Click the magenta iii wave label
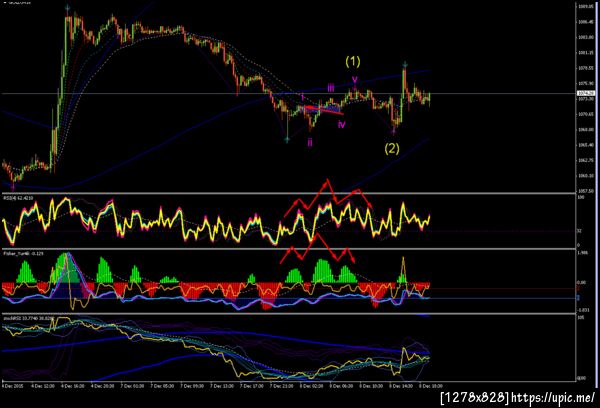Screen dimensions: 600x408 [x=331, y=88]
